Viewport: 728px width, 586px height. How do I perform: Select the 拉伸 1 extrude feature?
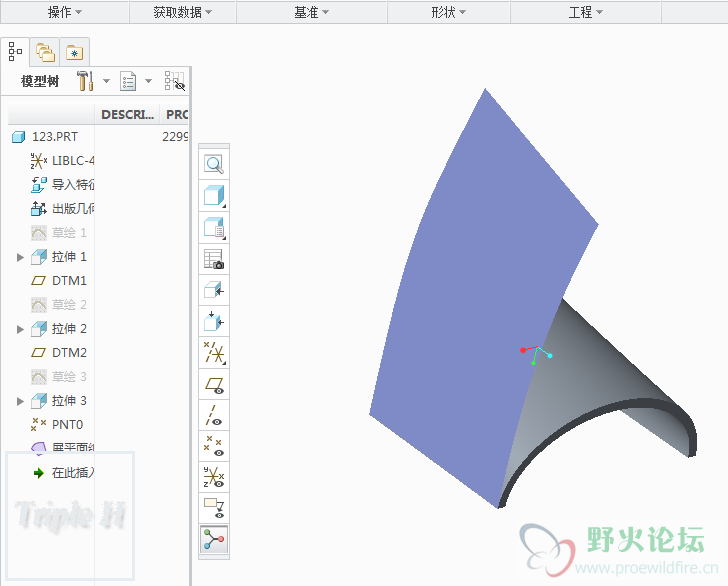58,257
